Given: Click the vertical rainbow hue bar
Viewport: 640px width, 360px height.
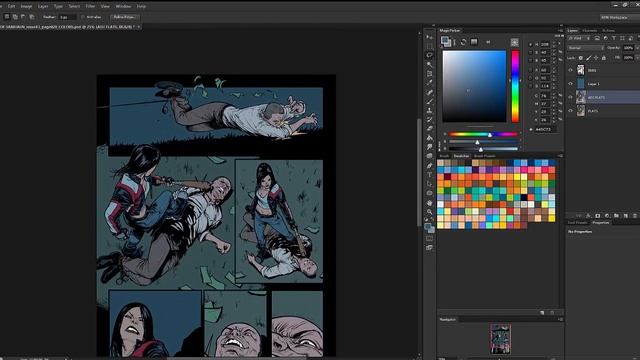Looking at the screenshot, I should 516,86.
